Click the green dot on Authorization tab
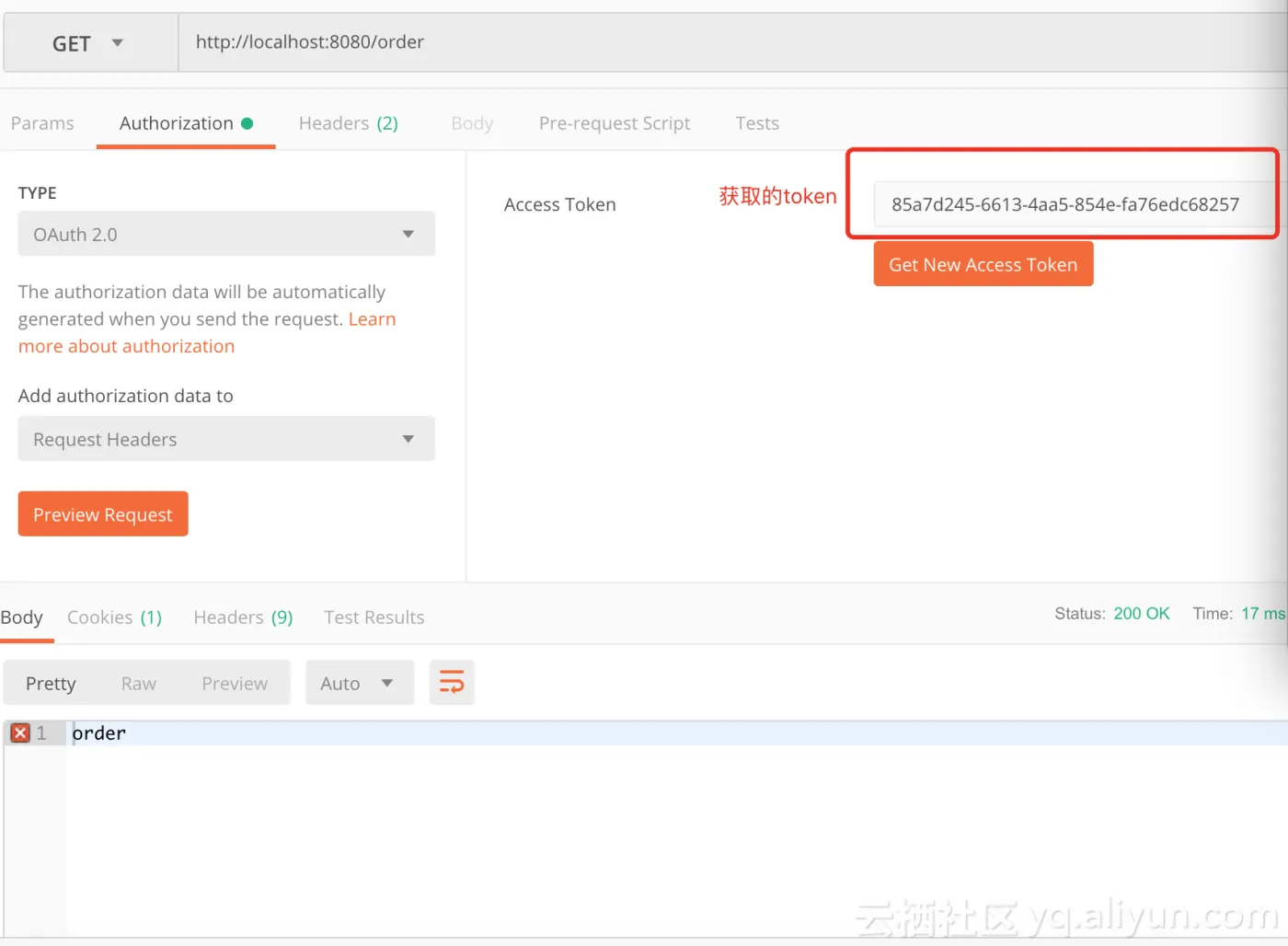This screenshot has height=946, width=1288. (x=247, y=123)
